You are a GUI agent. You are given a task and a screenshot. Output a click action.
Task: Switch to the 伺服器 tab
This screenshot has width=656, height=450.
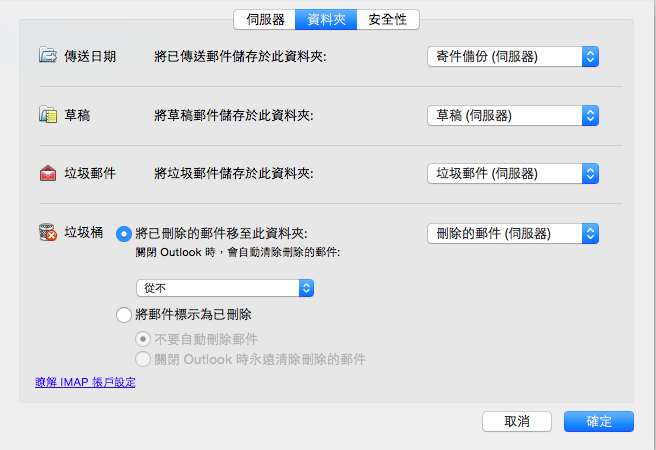[x=265, y=19]
